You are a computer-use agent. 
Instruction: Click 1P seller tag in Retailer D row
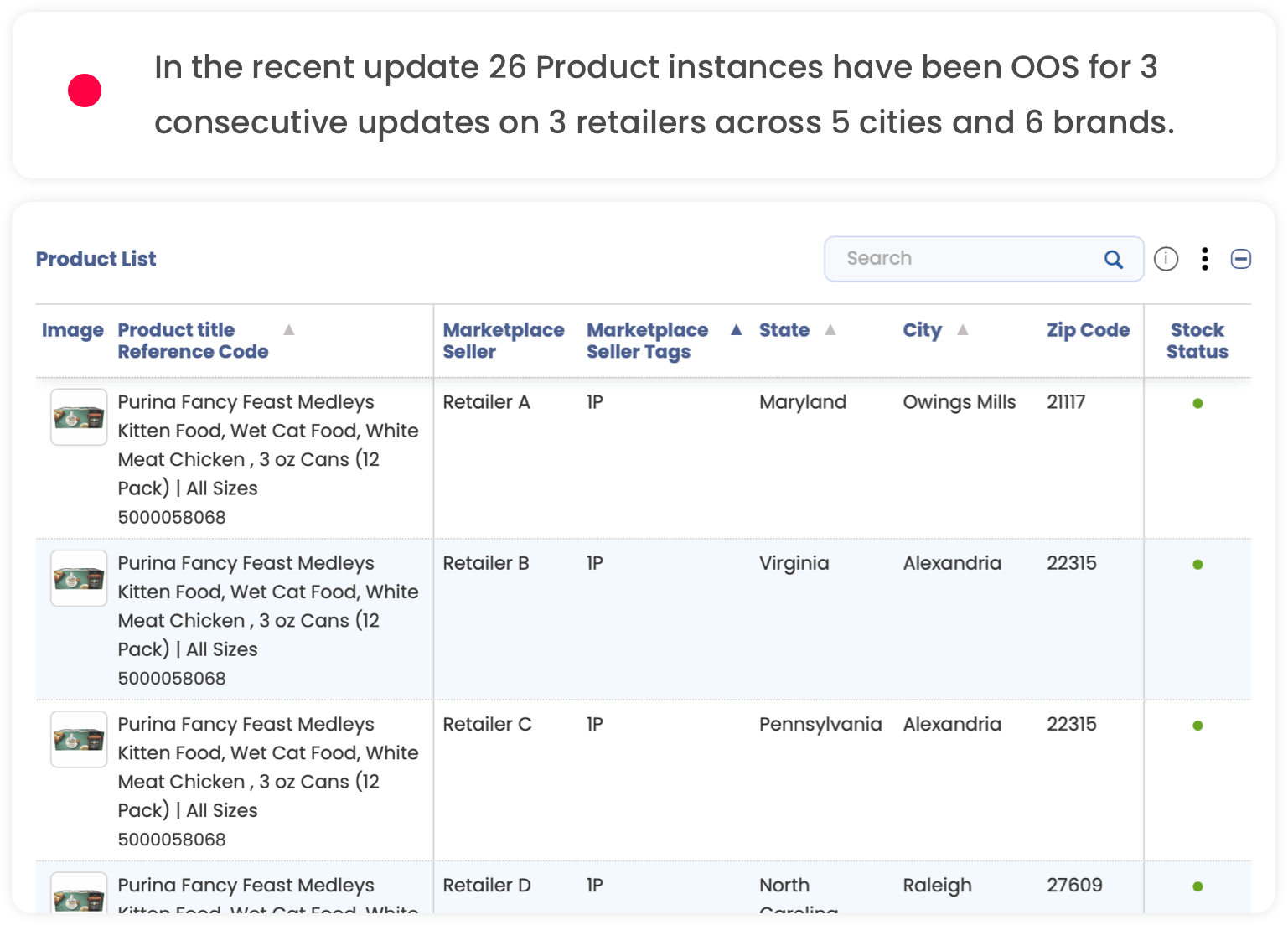(594, 885)
